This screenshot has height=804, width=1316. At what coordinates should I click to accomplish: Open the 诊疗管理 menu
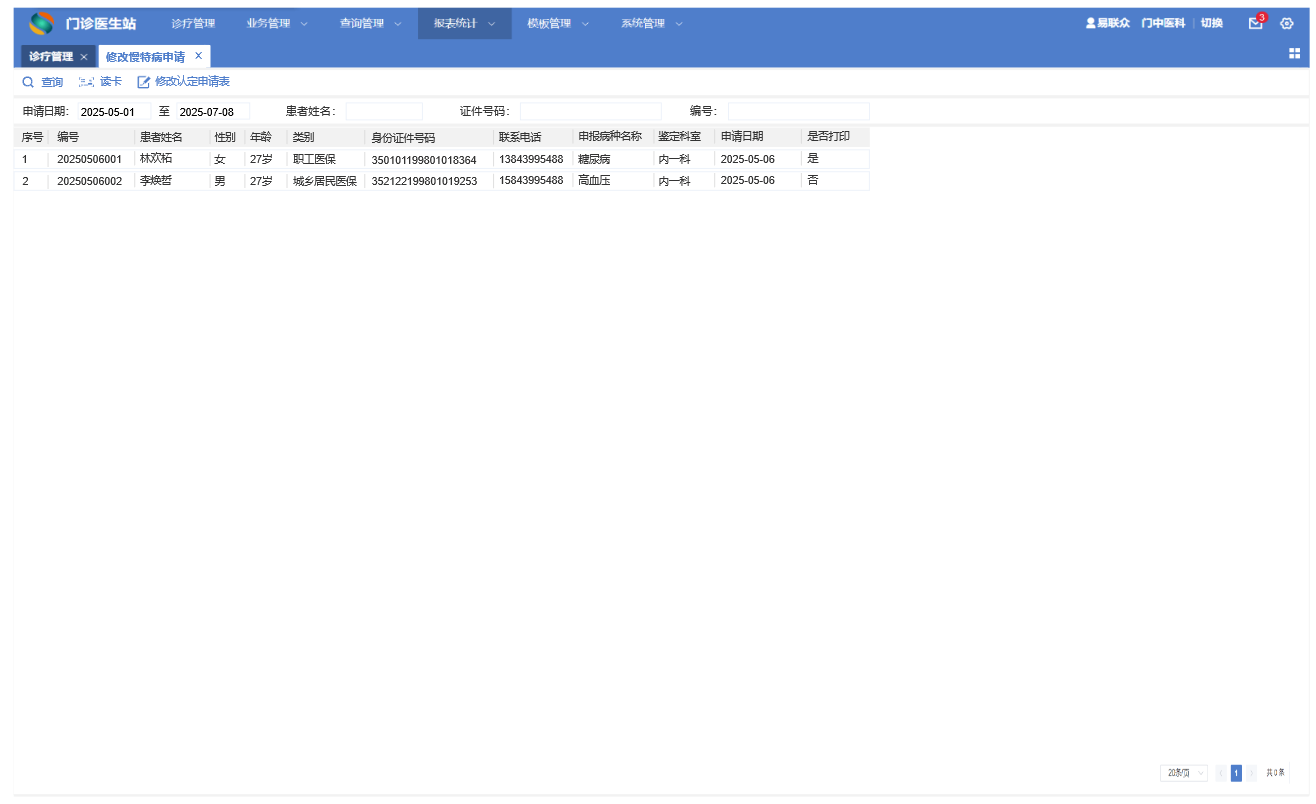click(x=193, y=23)
